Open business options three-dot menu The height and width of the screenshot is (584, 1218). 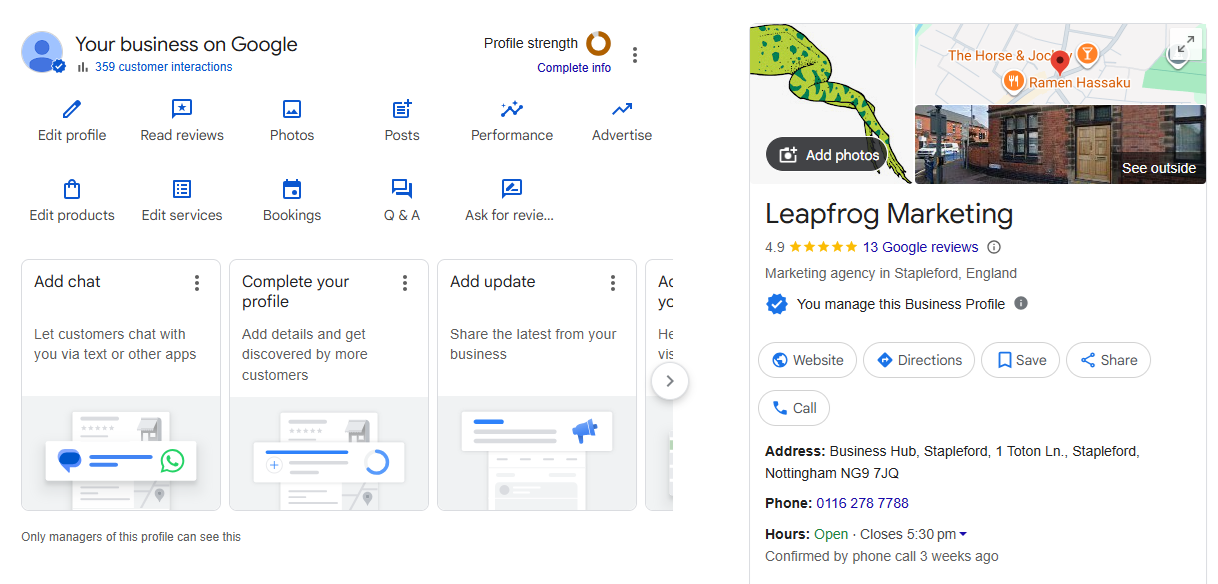point(634,55)
